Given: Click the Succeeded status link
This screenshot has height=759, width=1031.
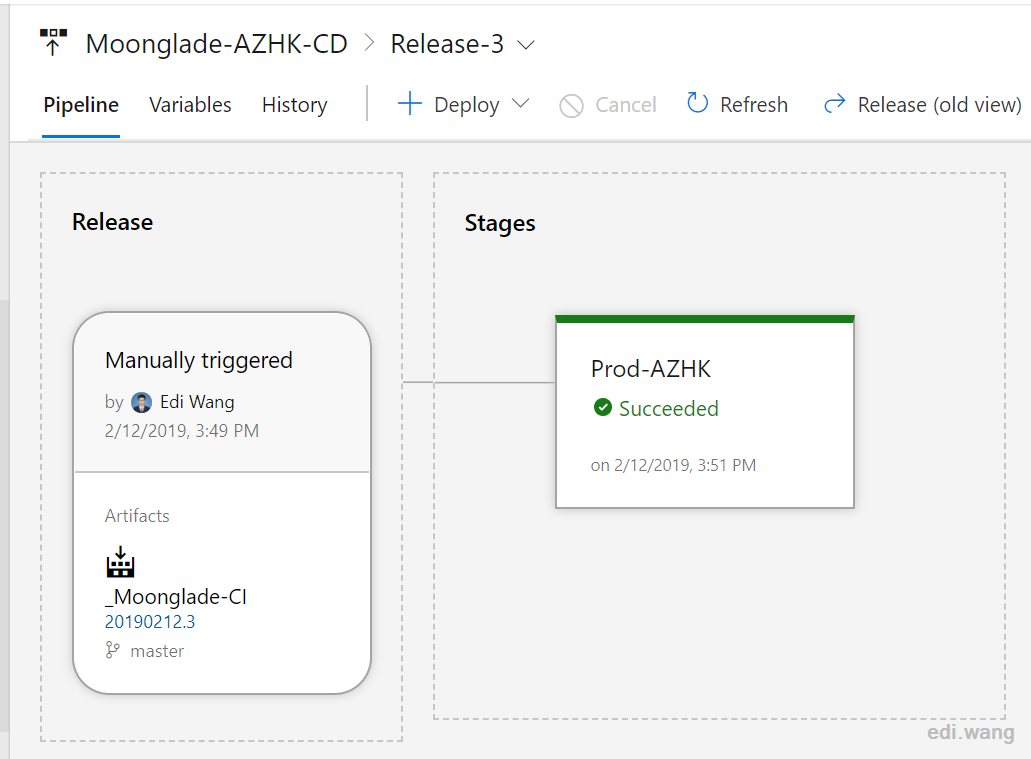Looking at the screenshot, I should click(x=669, y=408).
